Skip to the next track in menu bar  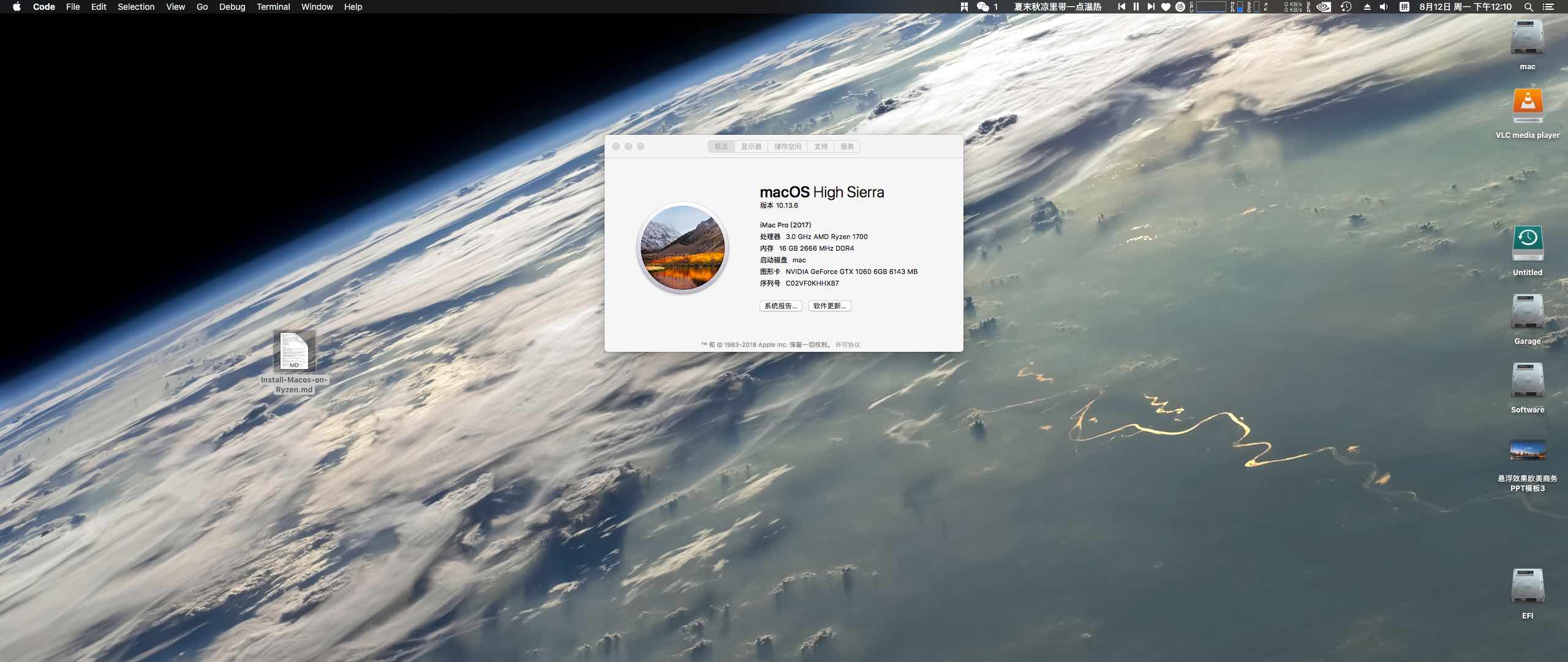coord(1151,7)
